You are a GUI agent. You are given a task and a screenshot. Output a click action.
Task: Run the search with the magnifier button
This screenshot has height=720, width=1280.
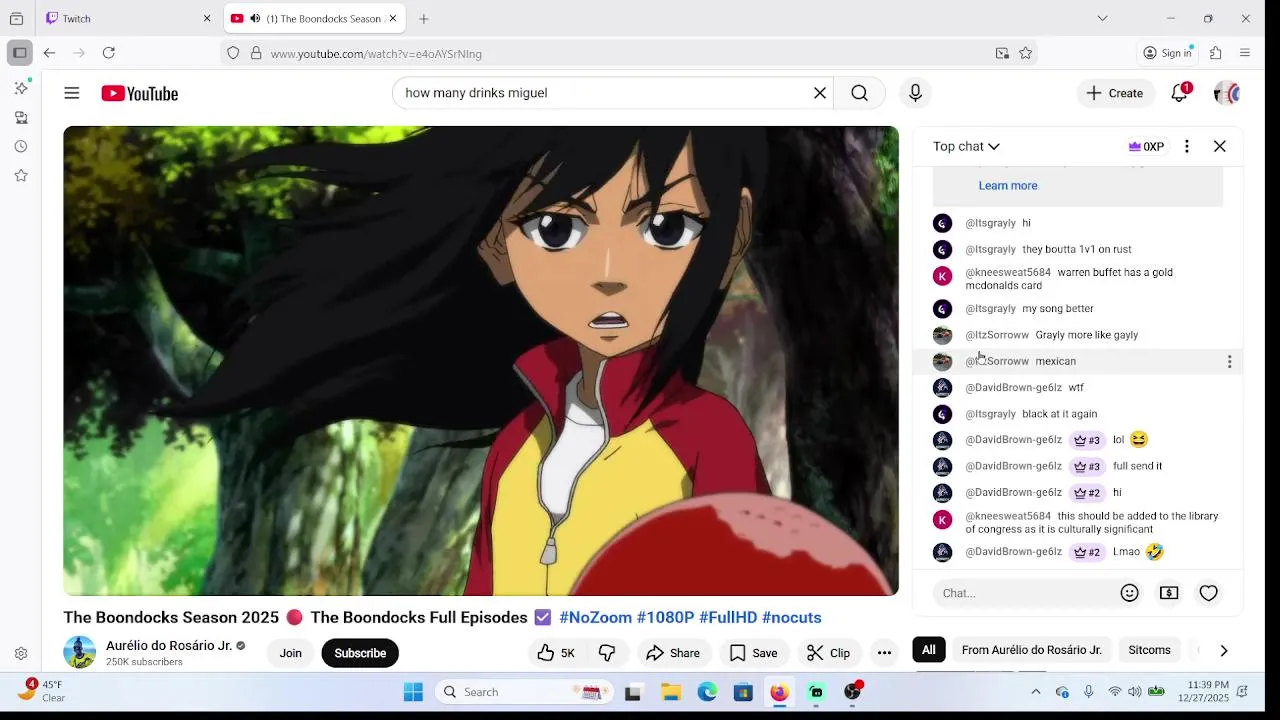[859, 93]
